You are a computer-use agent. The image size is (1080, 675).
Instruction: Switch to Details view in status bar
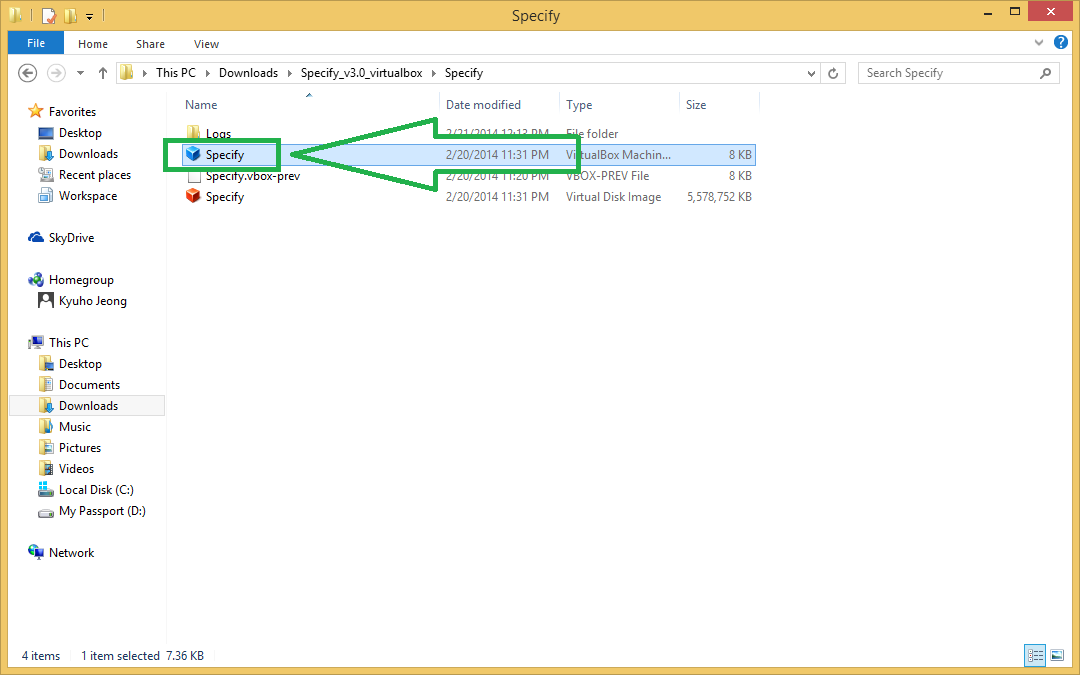pyautogui.click(x=1035, y=656)
